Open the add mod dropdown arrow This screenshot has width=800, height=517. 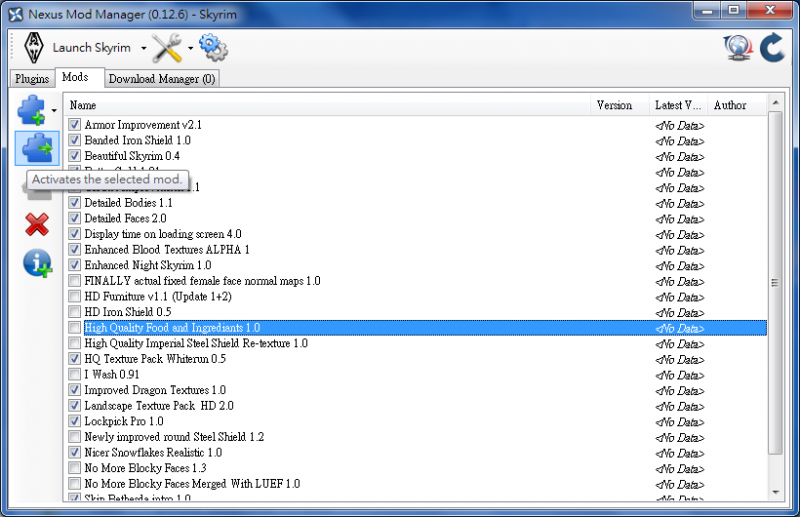pyautogui.click(x=54, y=110)
